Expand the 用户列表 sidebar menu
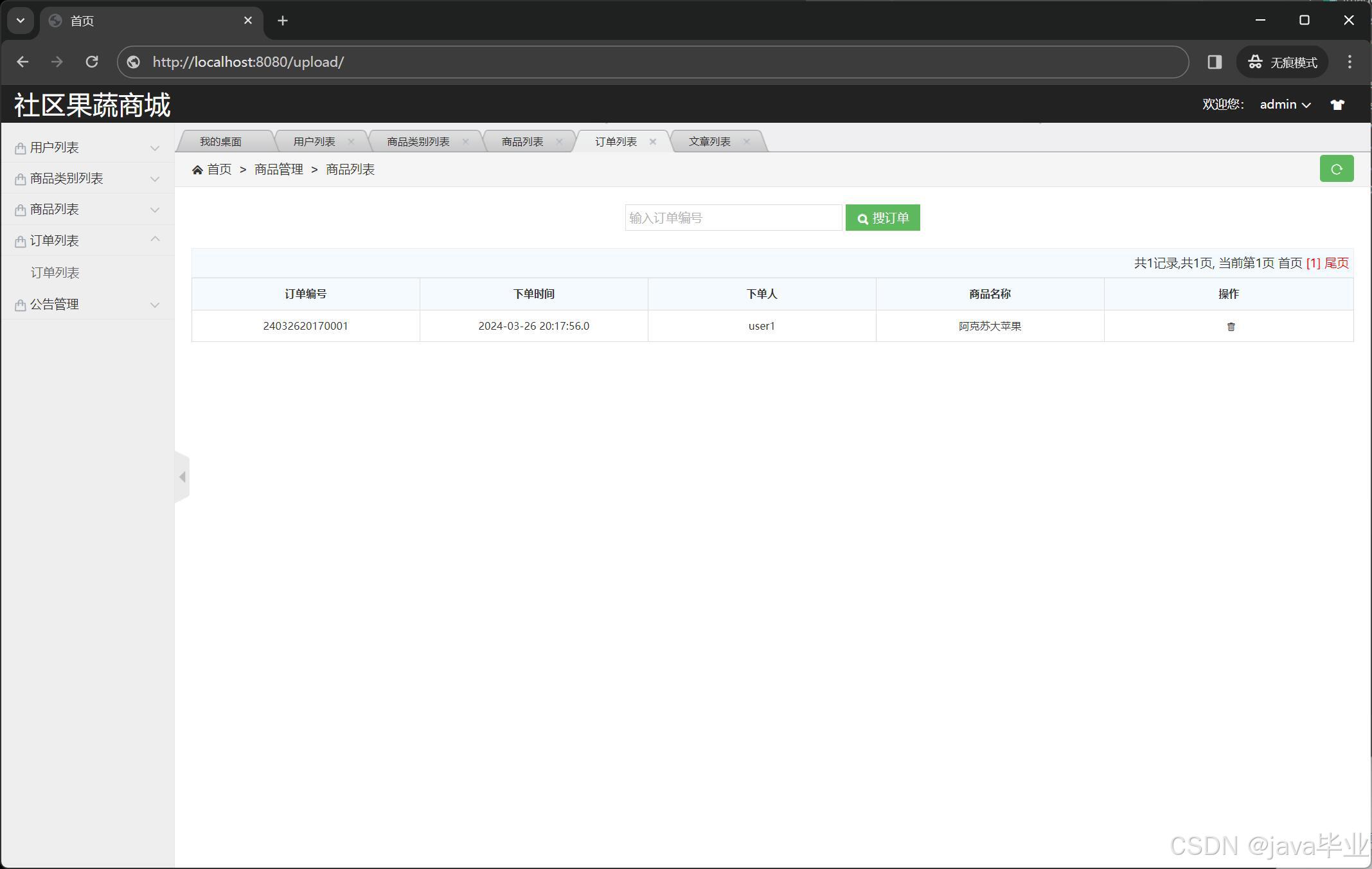This screenshot has width=1372, height=869. pos(87,148)
